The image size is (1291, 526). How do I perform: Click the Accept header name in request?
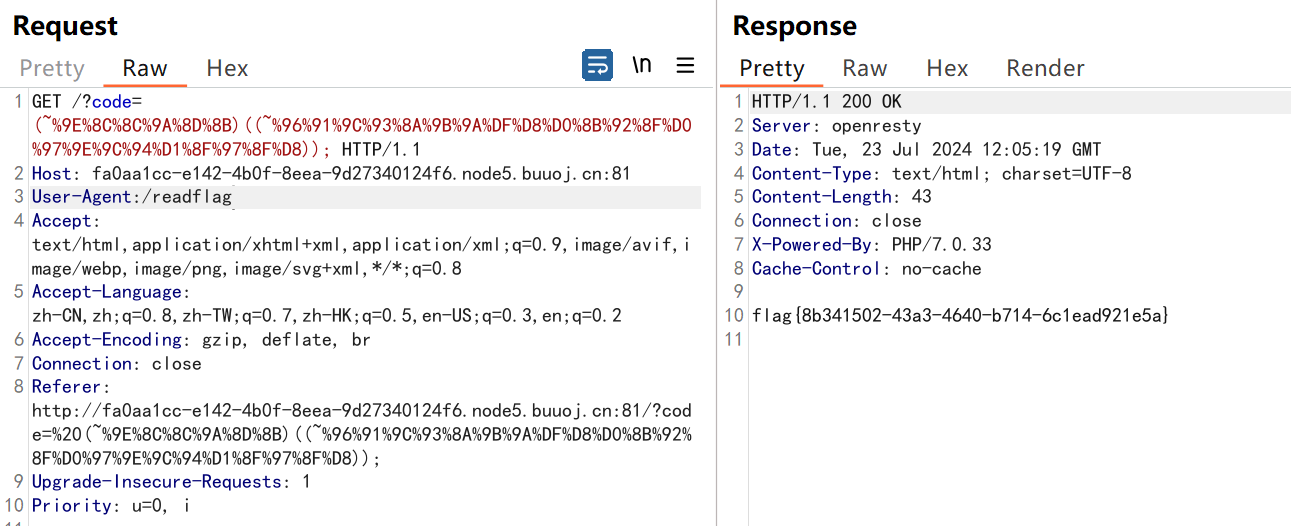tap(66, 221)
